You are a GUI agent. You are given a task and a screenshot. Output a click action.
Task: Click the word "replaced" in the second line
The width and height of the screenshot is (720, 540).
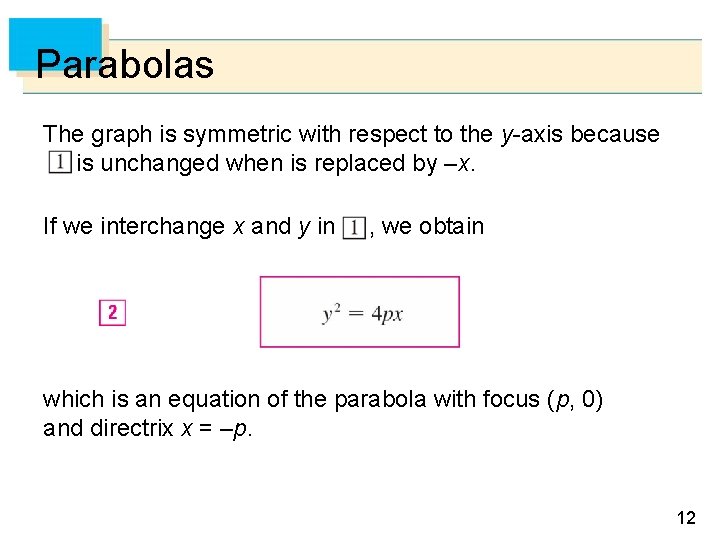[x=356, y=164]
